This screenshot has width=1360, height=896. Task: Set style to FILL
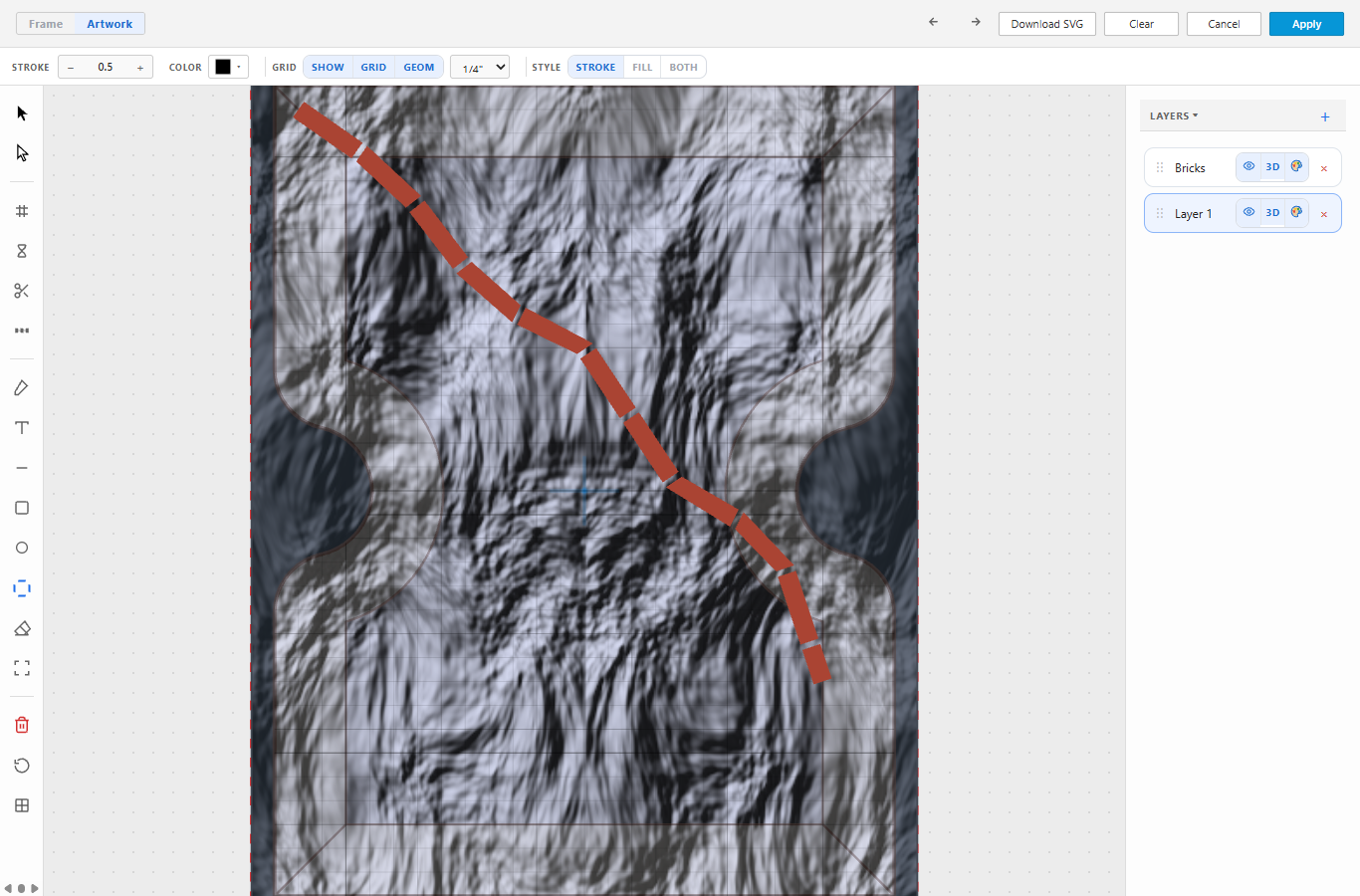642,67
